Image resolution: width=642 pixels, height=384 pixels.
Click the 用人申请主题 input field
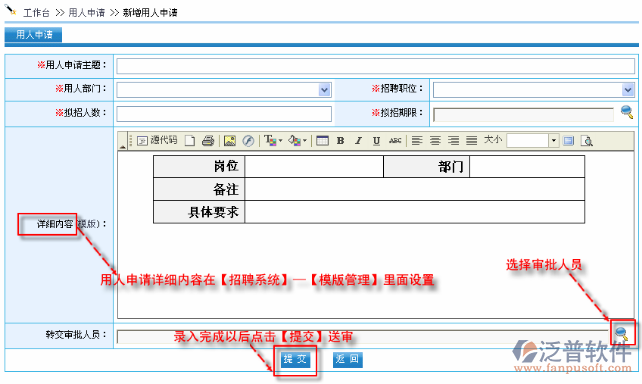[375, 66]
